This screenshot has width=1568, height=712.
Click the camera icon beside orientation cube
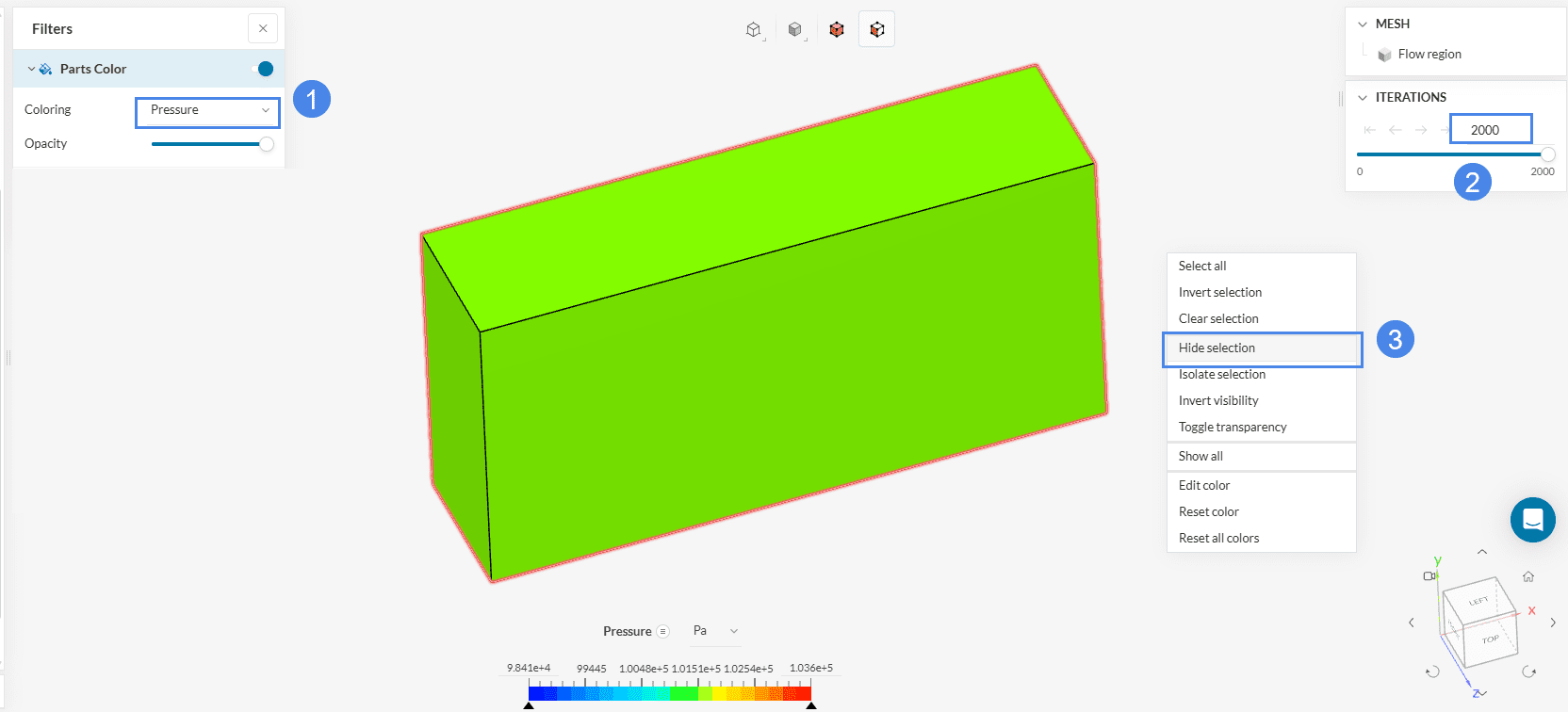[1429, 575]
